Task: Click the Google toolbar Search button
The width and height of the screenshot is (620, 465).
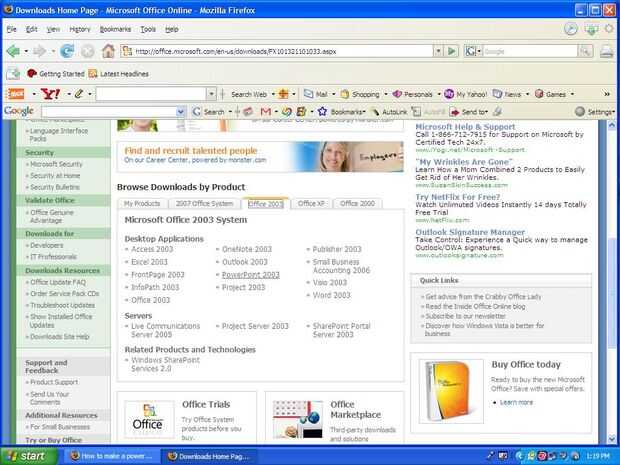Action: pos(208,112)
